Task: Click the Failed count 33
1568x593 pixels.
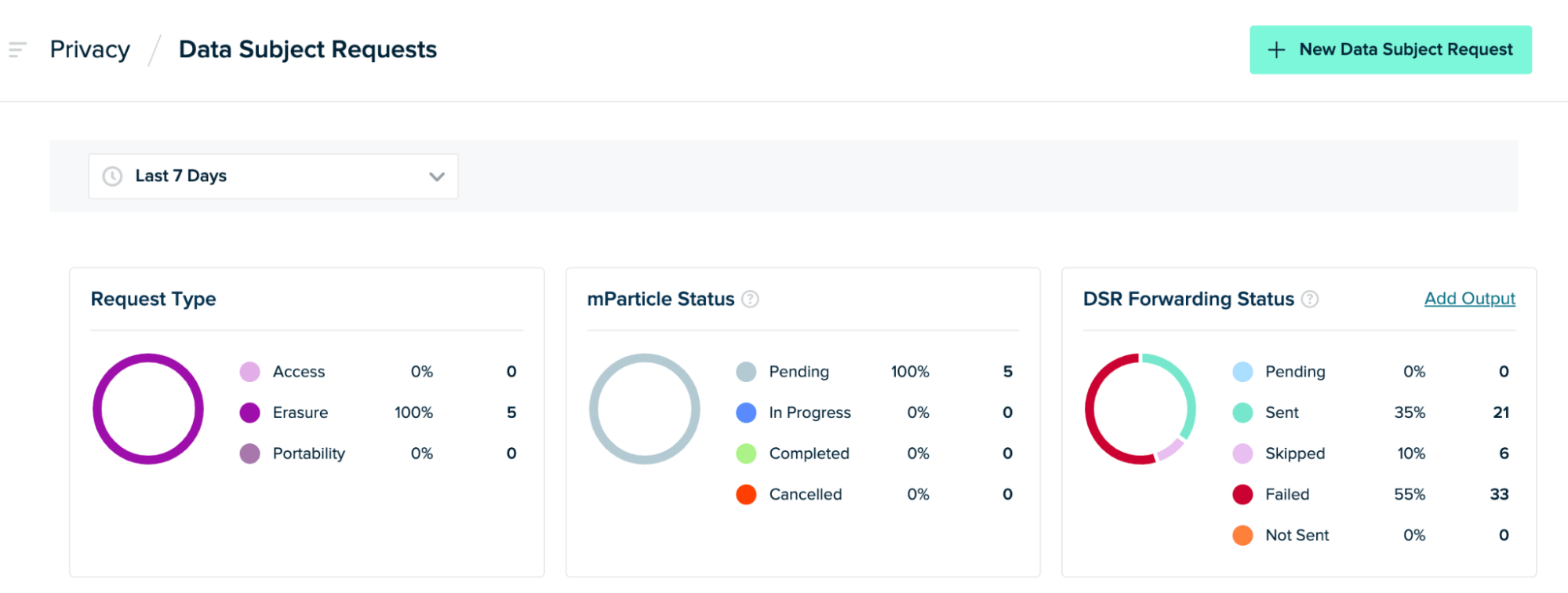Action: point(1500,494)
